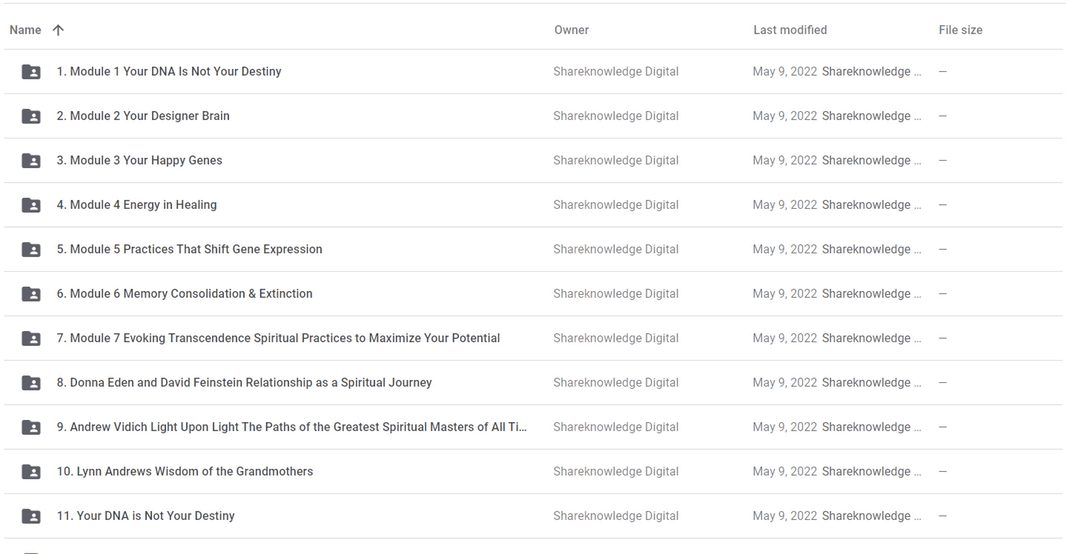Click Shareknowledge Digital owner for Module 2
Image resolution: width=1066 pixels, height=554 pixels.
pyautogui.click(x=616, y=116)
